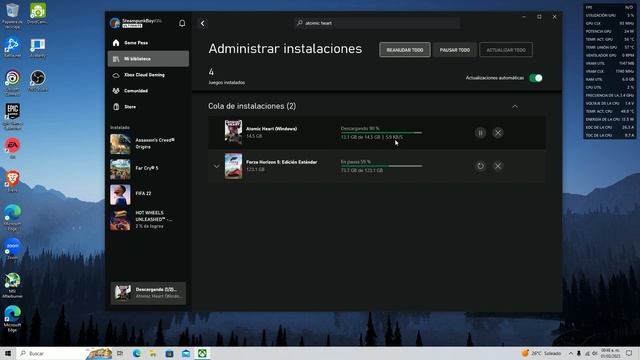Click the REANUDAR TODO button
Viewport: 640px width, 360px height.
[404, 50]
